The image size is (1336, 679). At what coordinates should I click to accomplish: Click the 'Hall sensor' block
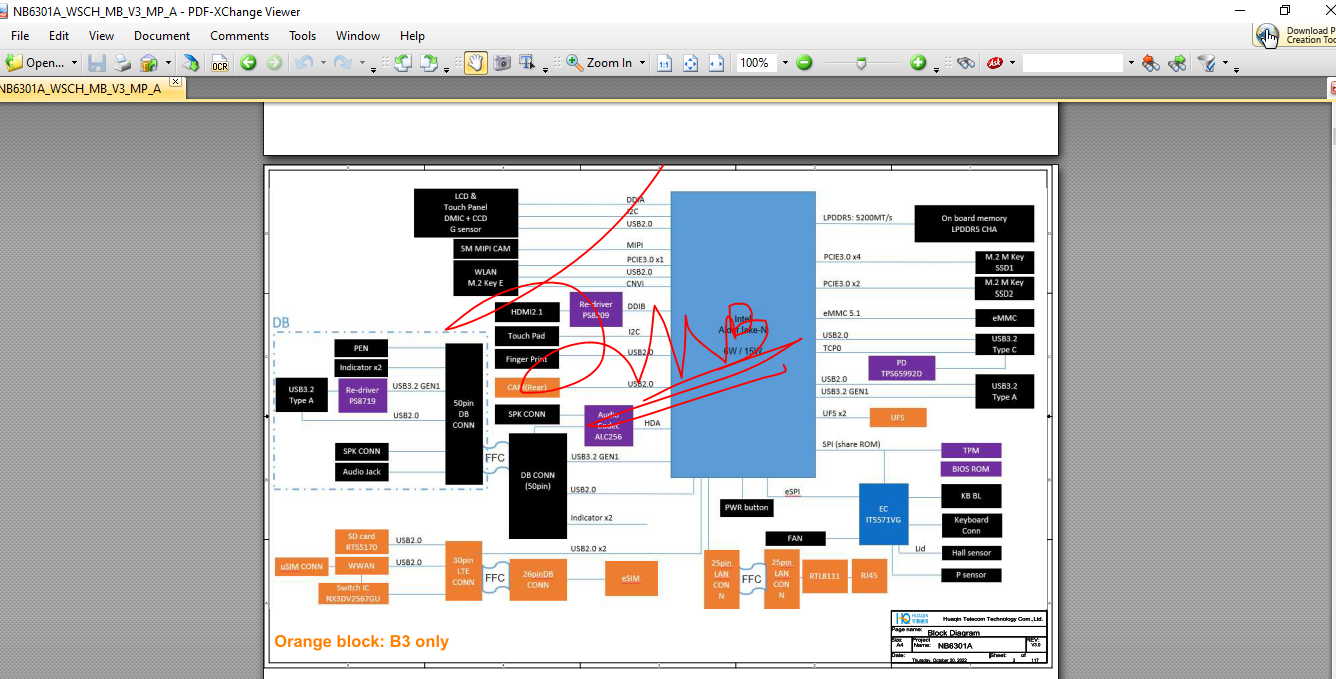tap(971, 552)
